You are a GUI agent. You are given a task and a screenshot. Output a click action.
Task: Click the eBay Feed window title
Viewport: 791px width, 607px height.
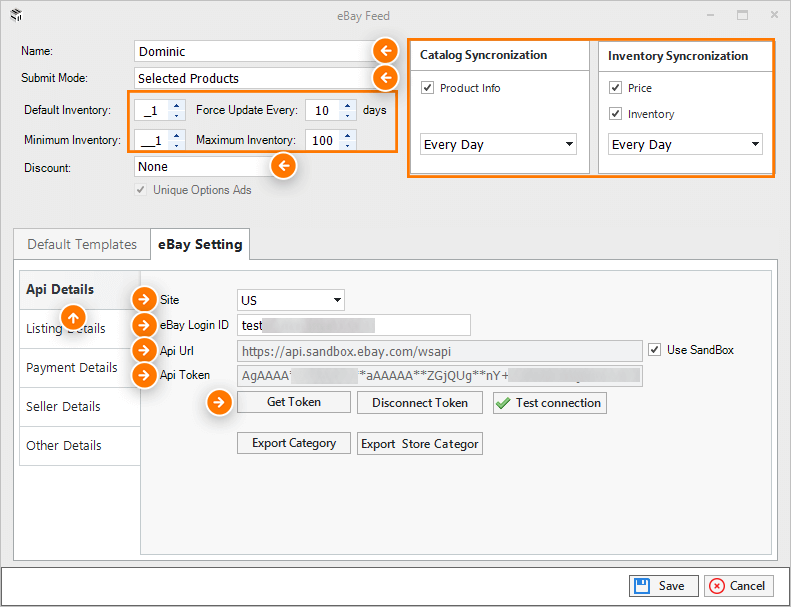point(363,16)
